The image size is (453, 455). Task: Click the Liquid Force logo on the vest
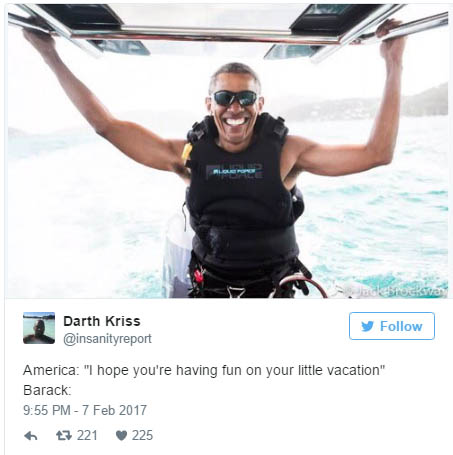235,172
